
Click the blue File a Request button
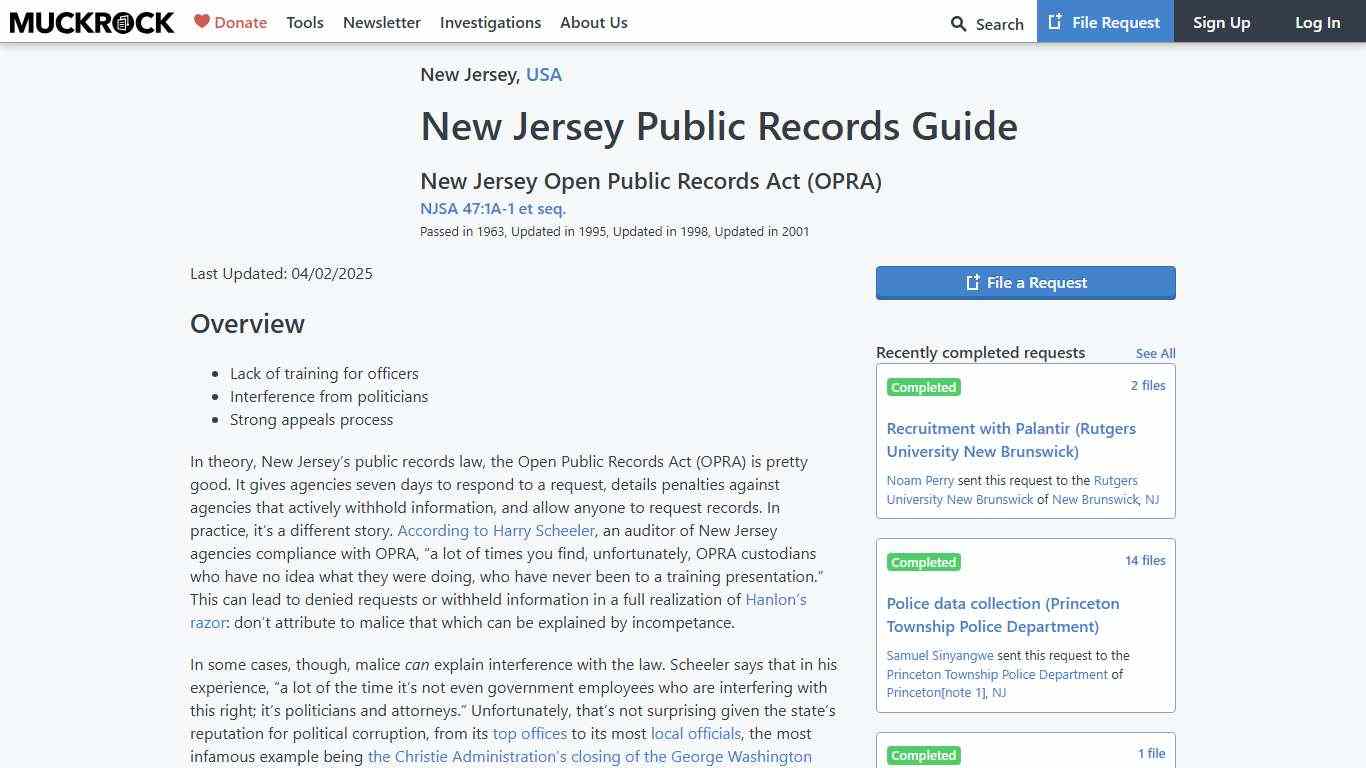click(1025, 282)
